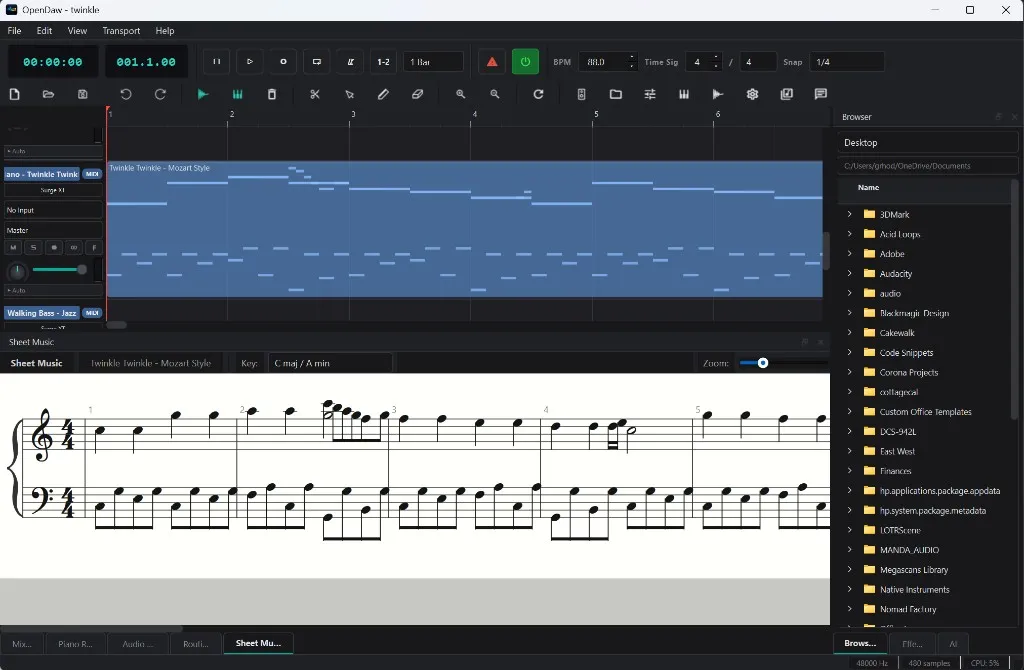Arm recording on the Piano track
1024x670 pixels.
[54, 247]
